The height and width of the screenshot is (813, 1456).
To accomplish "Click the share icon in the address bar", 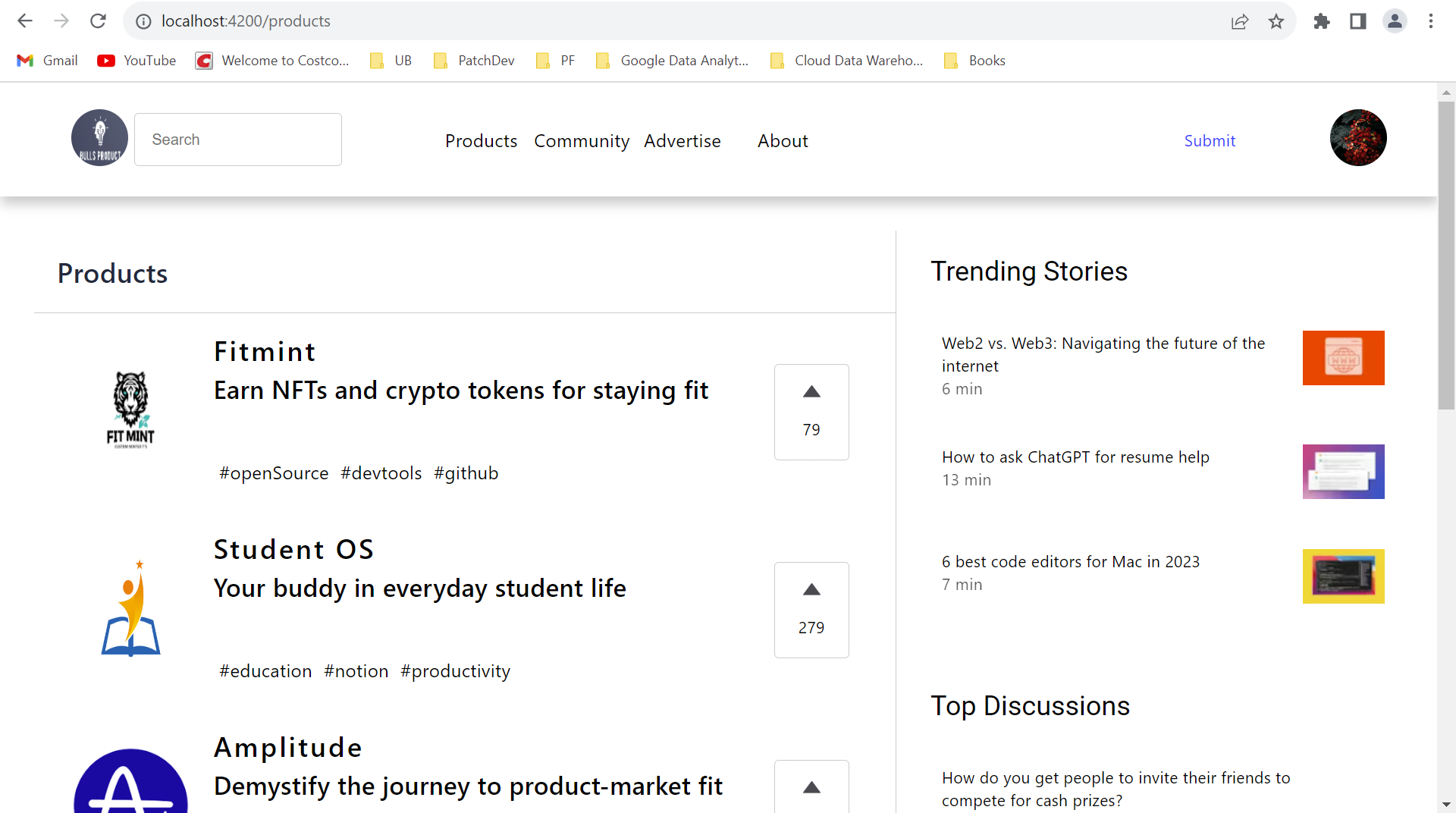I will [1240, 20].
